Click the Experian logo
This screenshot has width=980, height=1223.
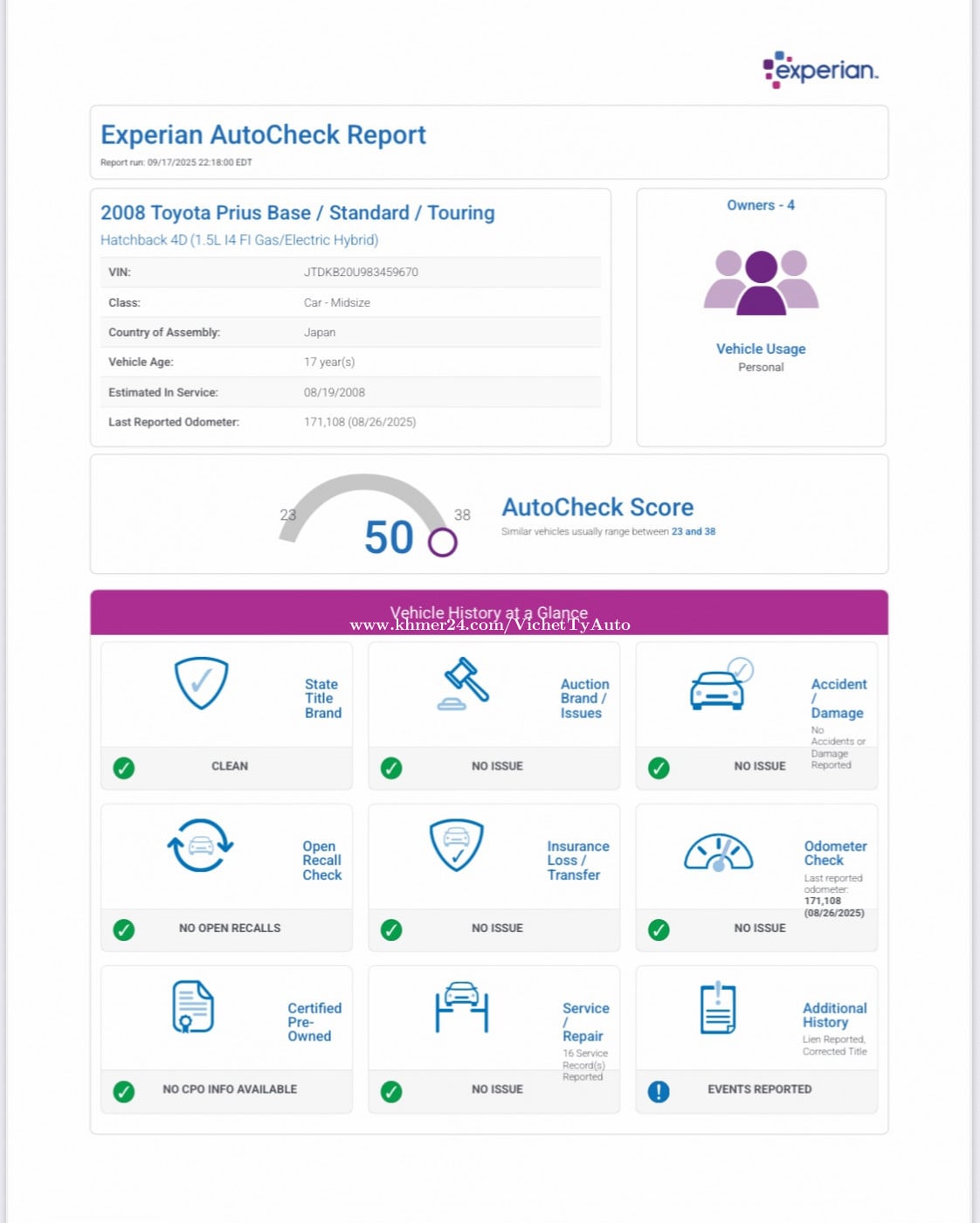[820, 70]
